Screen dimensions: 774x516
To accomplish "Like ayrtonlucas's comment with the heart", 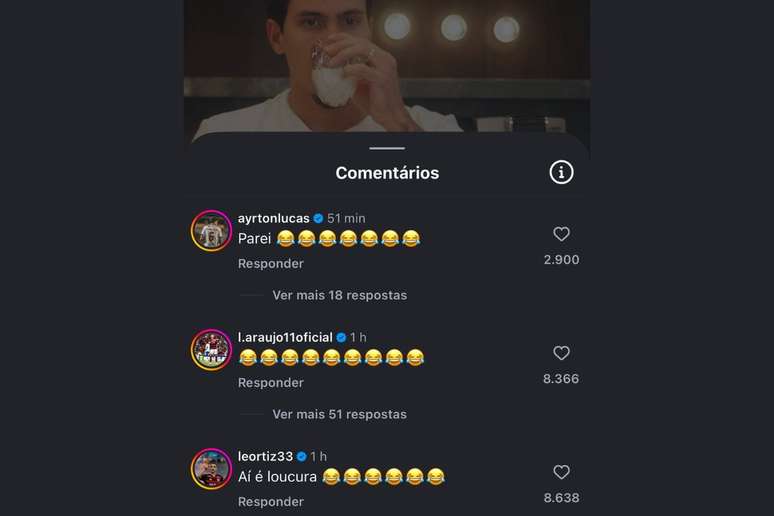I will click(562, 234).
